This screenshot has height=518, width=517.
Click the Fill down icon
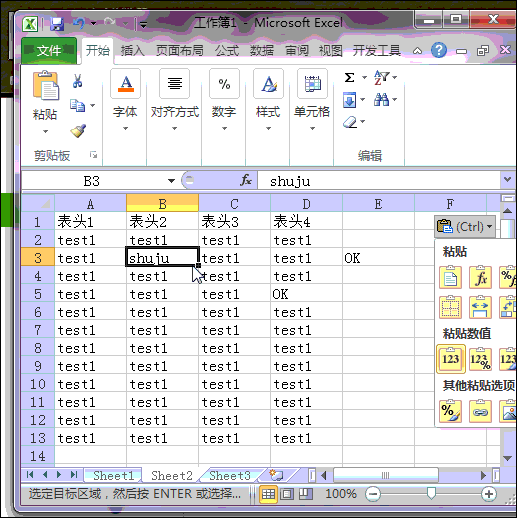349,100
